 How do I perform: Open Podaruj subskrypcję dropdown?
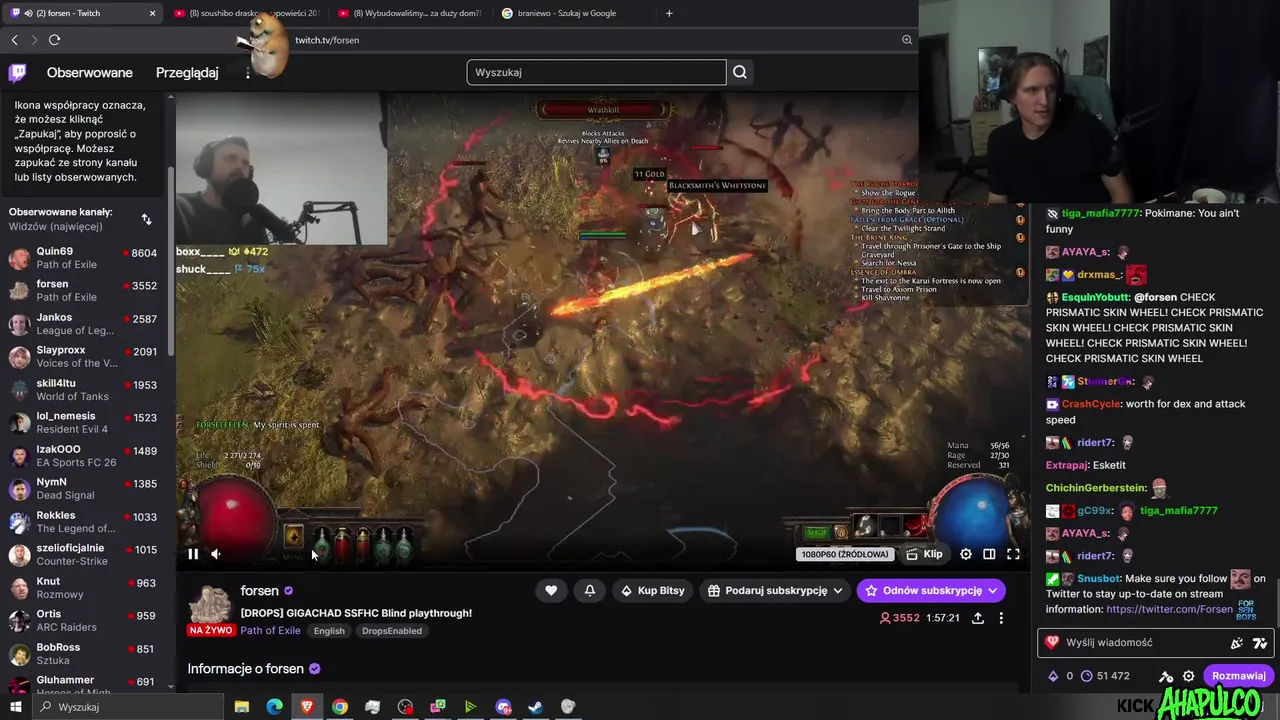(775, 591)
